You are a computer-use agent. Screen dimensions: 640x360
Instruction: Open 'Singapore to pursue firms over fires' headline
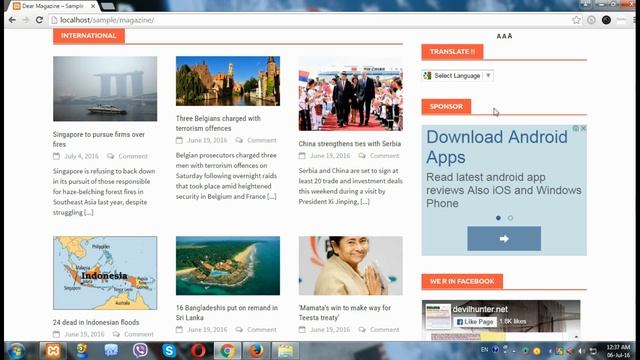tap(99, 139)
